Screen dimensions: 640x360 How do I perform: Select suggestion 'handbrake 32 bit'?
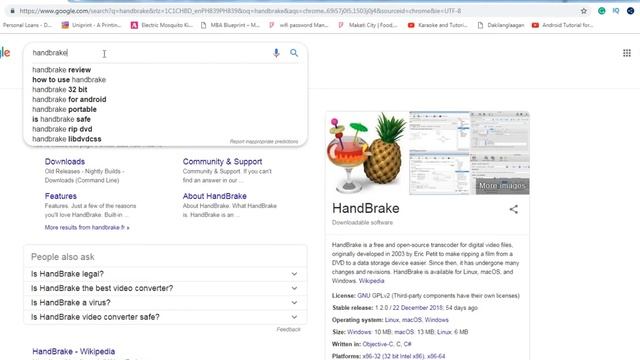click(60, 89)
